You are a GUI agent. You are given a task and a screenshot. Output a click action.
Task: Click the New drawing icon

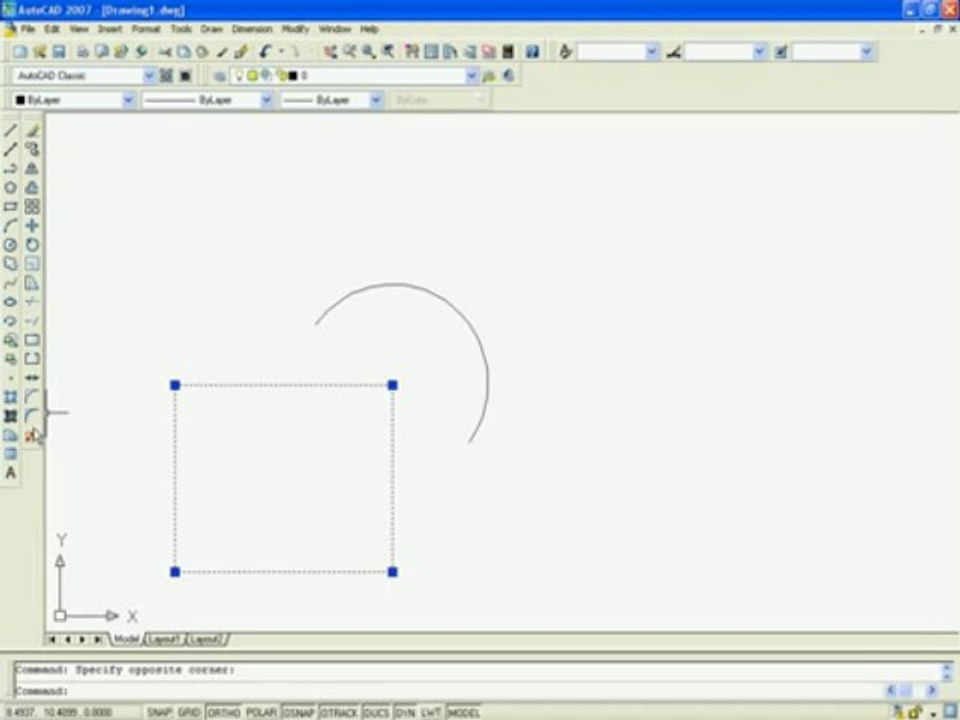[x=20, y=52]
